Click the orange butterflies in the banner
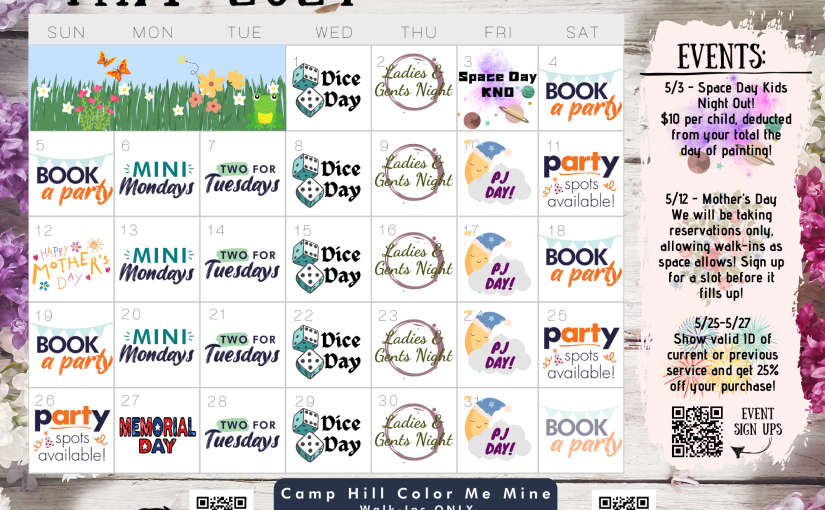Image resolution: width=825 pixels, height=510 pixels. pos(114,65)
